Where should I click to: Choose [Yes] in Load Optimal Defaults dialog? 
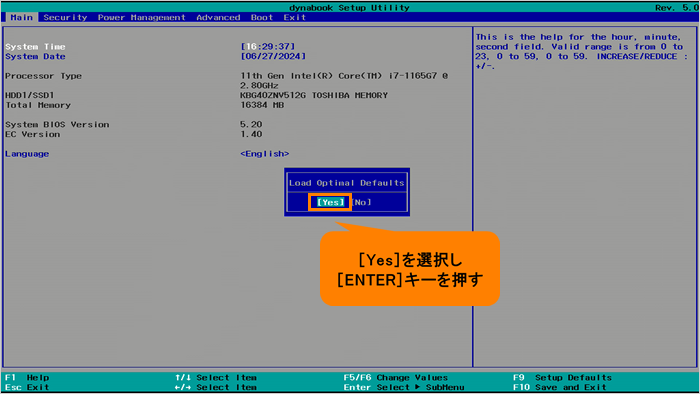[330, 202]
